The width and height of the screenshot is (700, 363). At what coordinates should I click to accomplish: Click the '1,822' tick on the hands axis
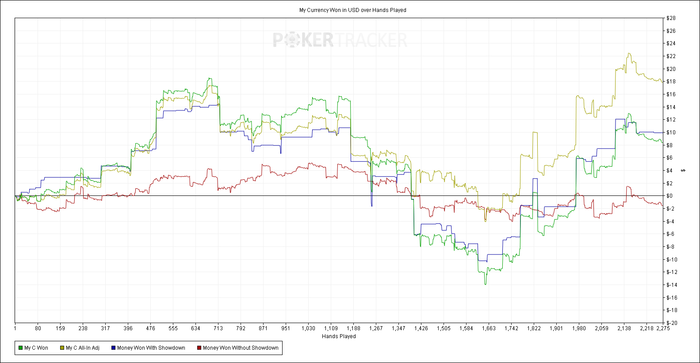534,328
